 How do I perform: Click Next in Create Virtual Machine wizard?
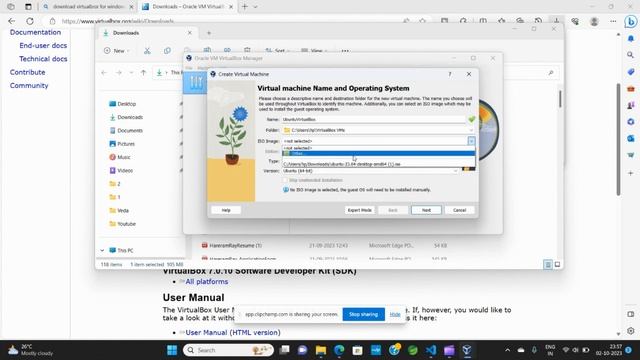coord(426,210)
